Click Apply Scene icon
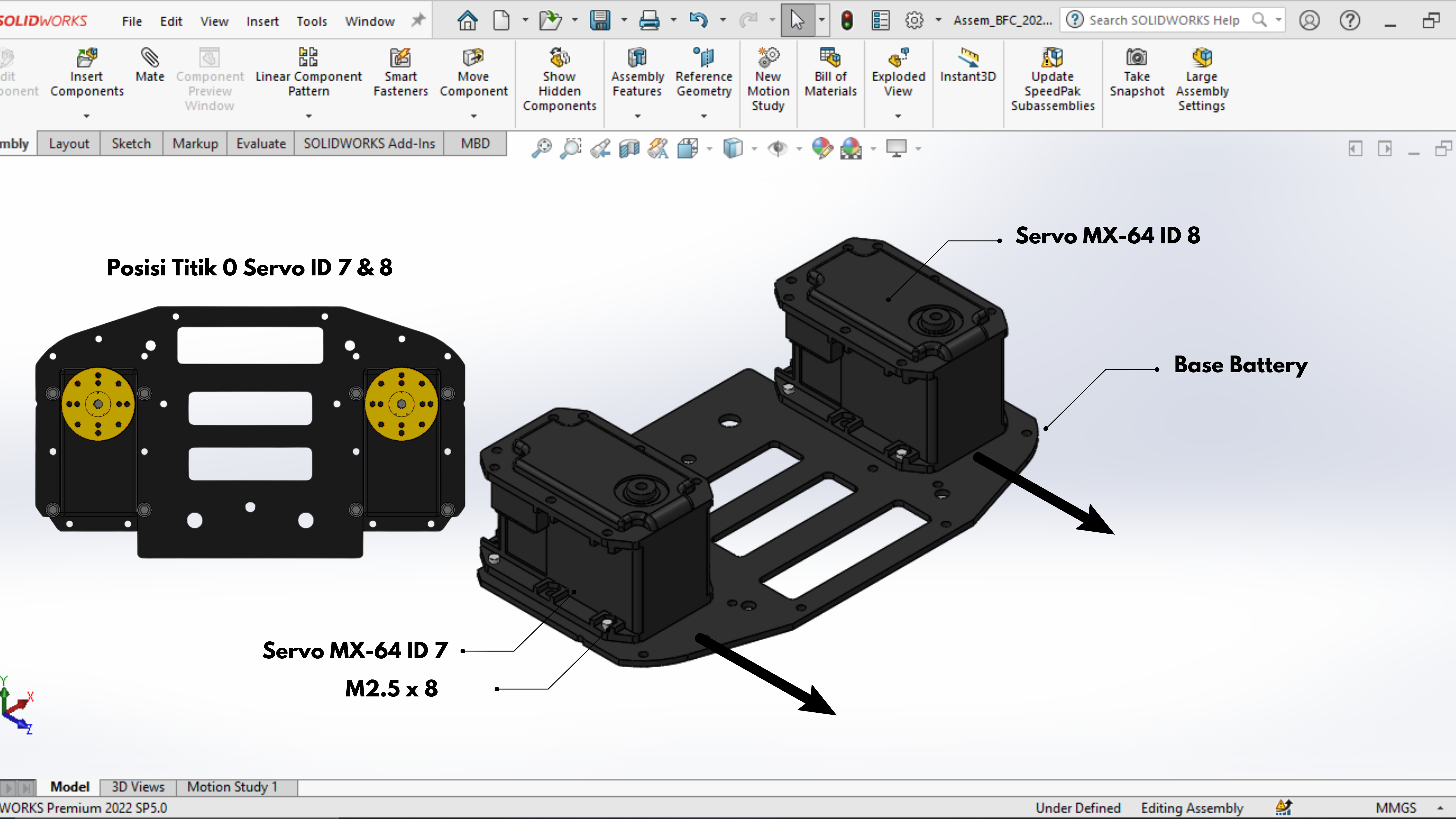The height and width of the screenshot is (819, 1456). tap(851, 149)
